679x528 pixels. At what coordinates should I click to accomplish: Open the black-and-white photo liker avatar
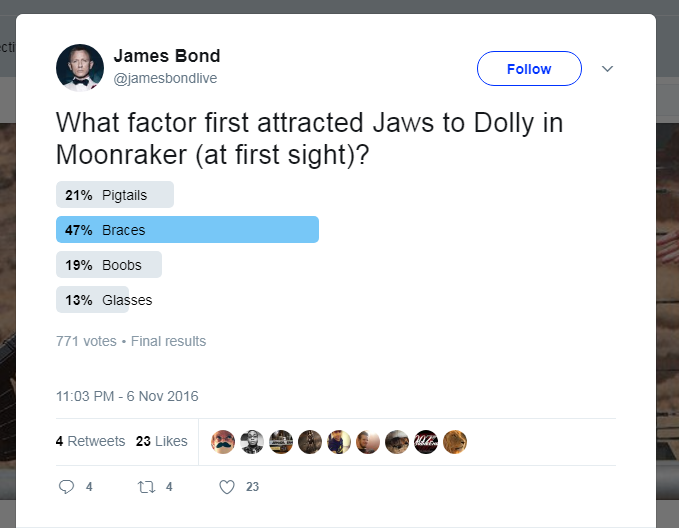252,442
